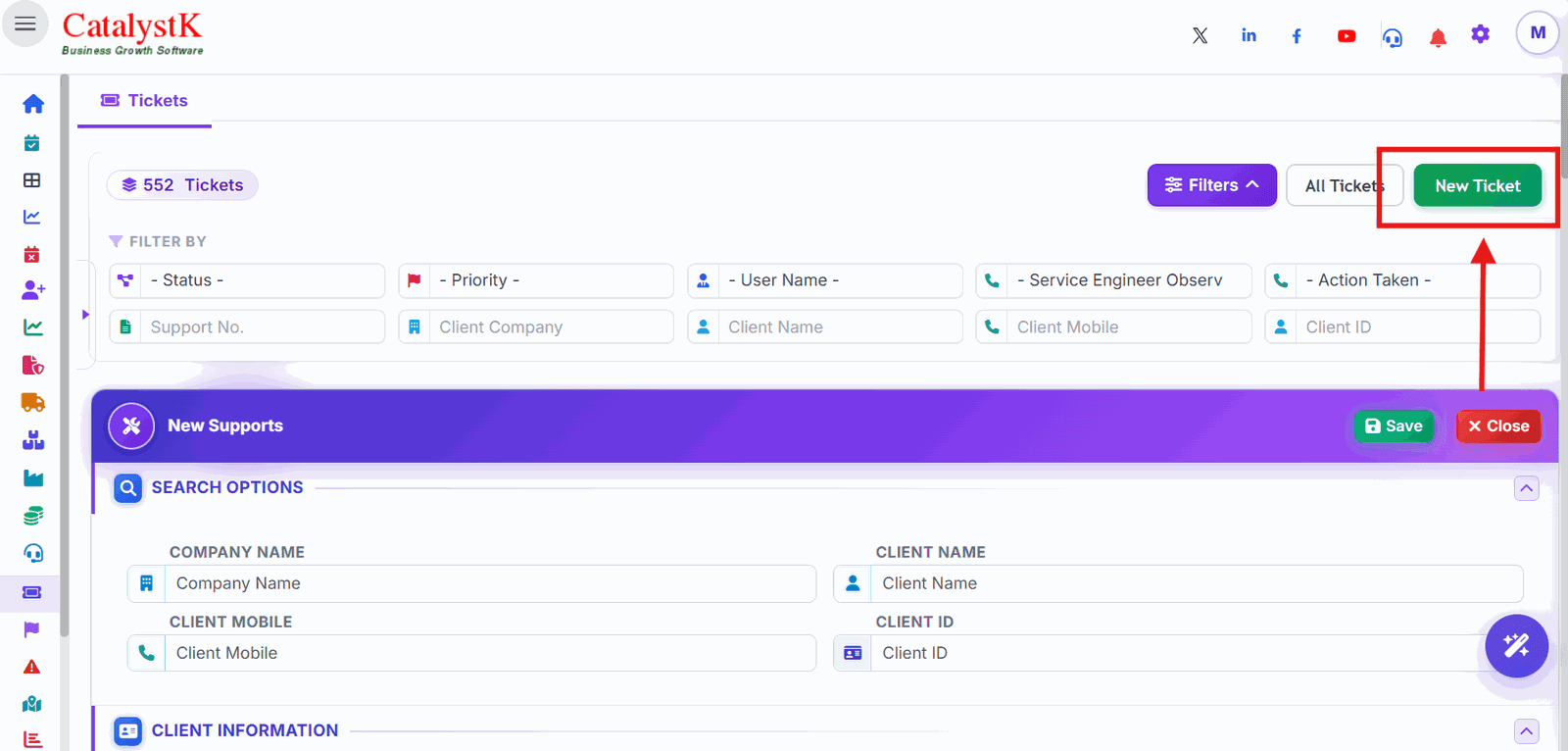
Task: Open the map location sidebar icon
Action: 32,704
